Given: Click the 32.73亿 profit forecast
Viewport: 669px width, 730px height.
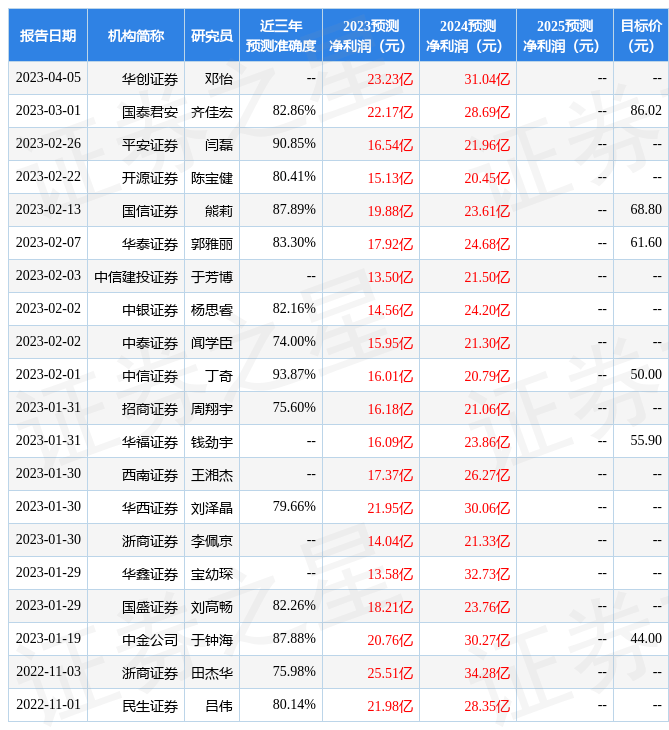Looking at the screenshot, I should pos(487,575).
